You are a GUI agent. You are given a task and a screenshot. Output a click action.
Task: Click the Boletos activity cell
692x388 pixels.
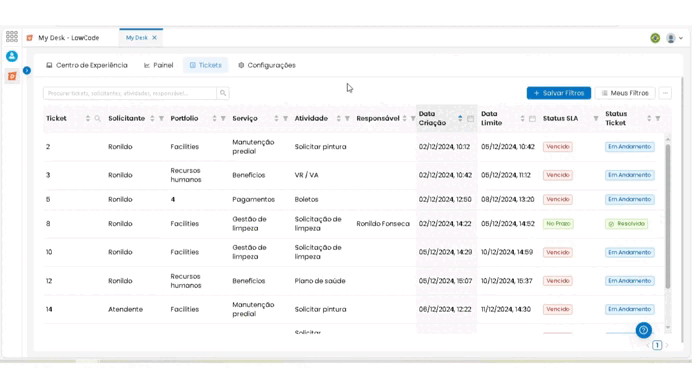point(306,200)
